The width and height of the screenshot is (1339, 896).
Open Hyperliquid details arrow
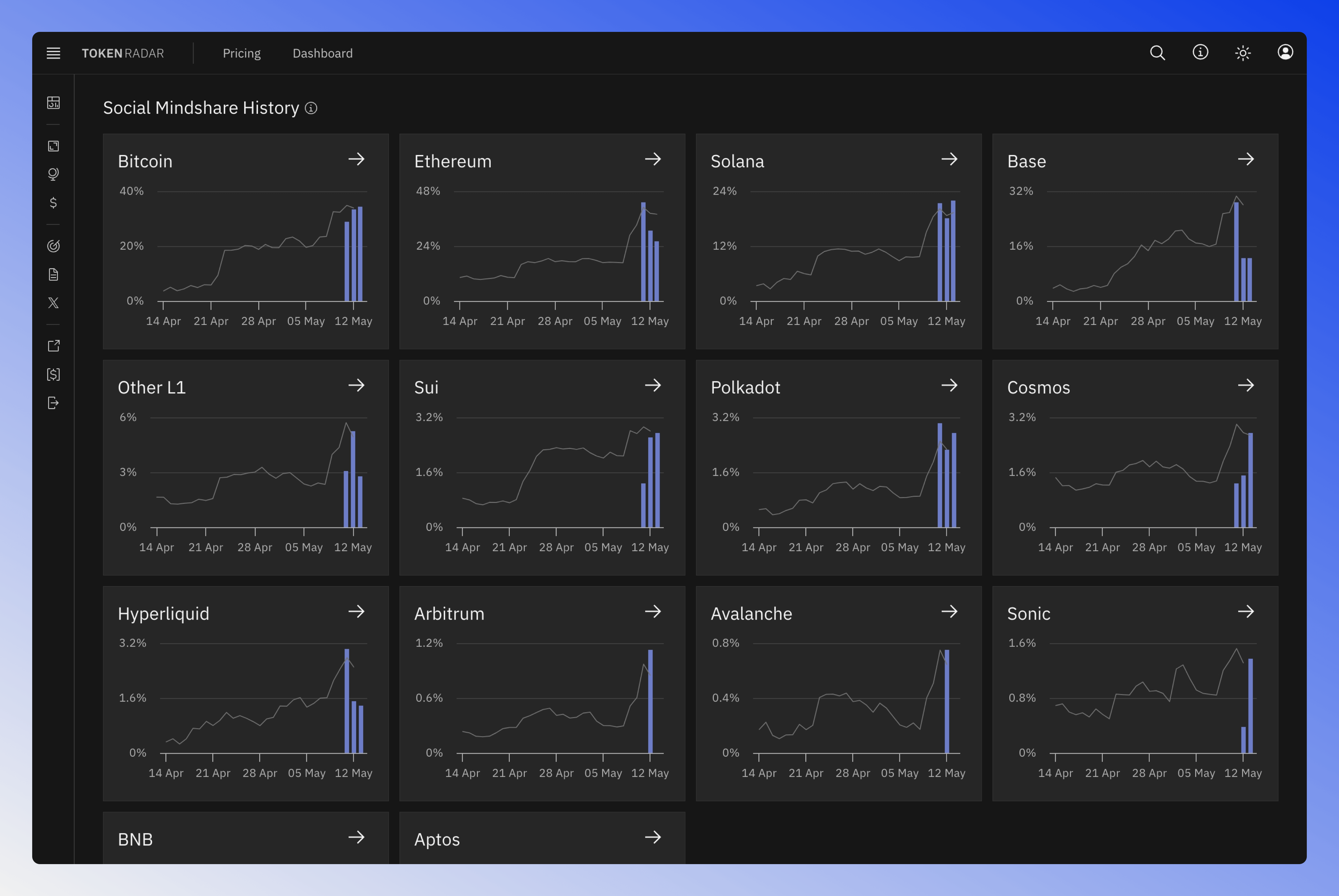click(x=356, y=612)
